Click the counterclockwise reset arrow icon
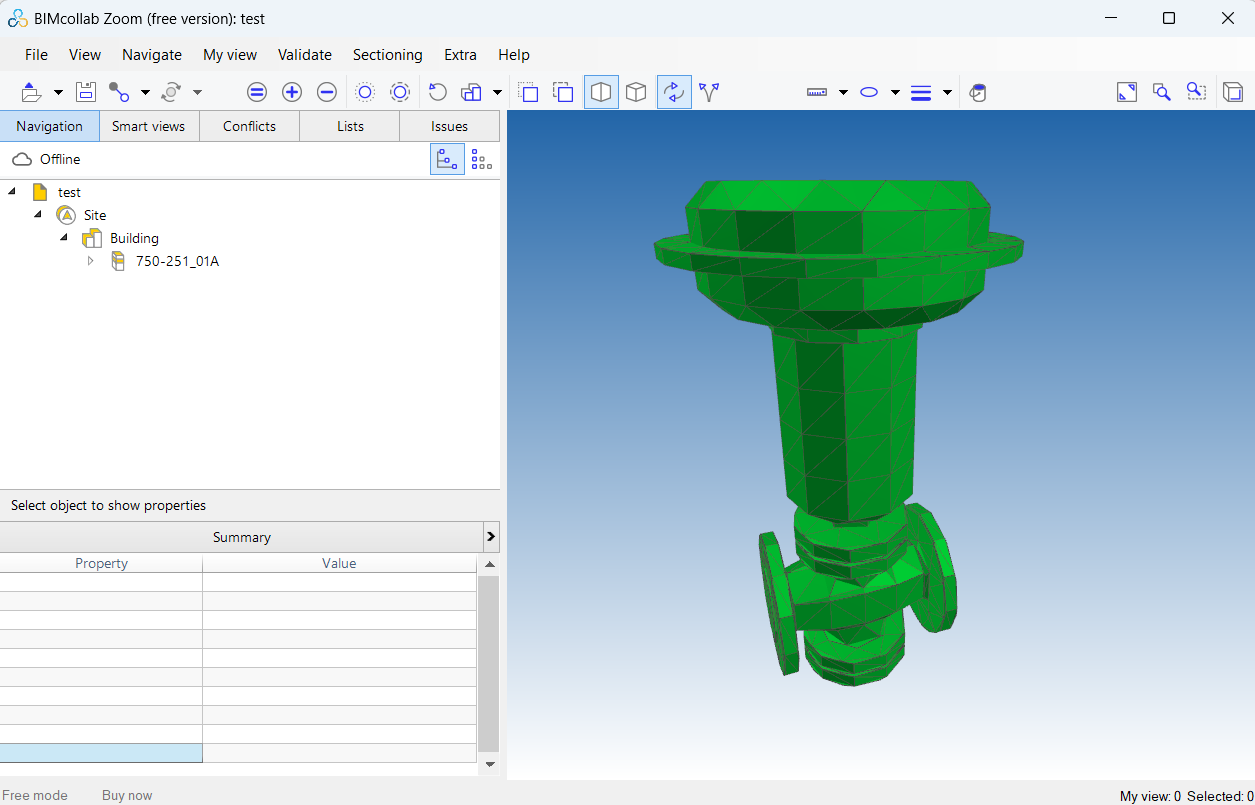 [437, 92]
